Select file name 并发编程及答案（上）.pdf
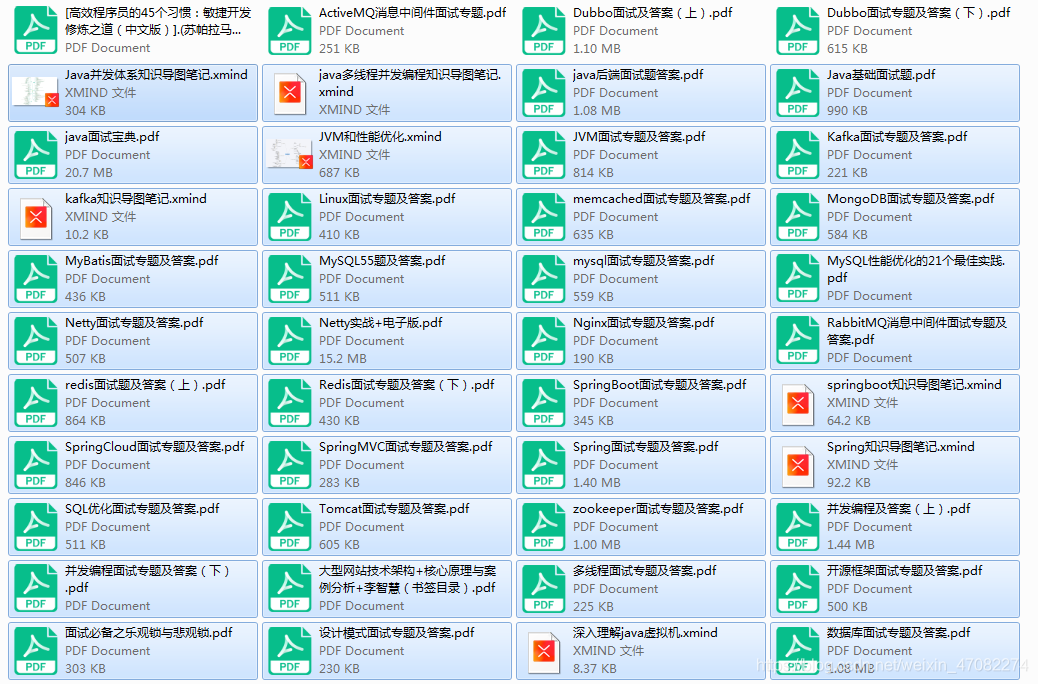The width and height of the screenshot is (1038, 684). [898, 509]
